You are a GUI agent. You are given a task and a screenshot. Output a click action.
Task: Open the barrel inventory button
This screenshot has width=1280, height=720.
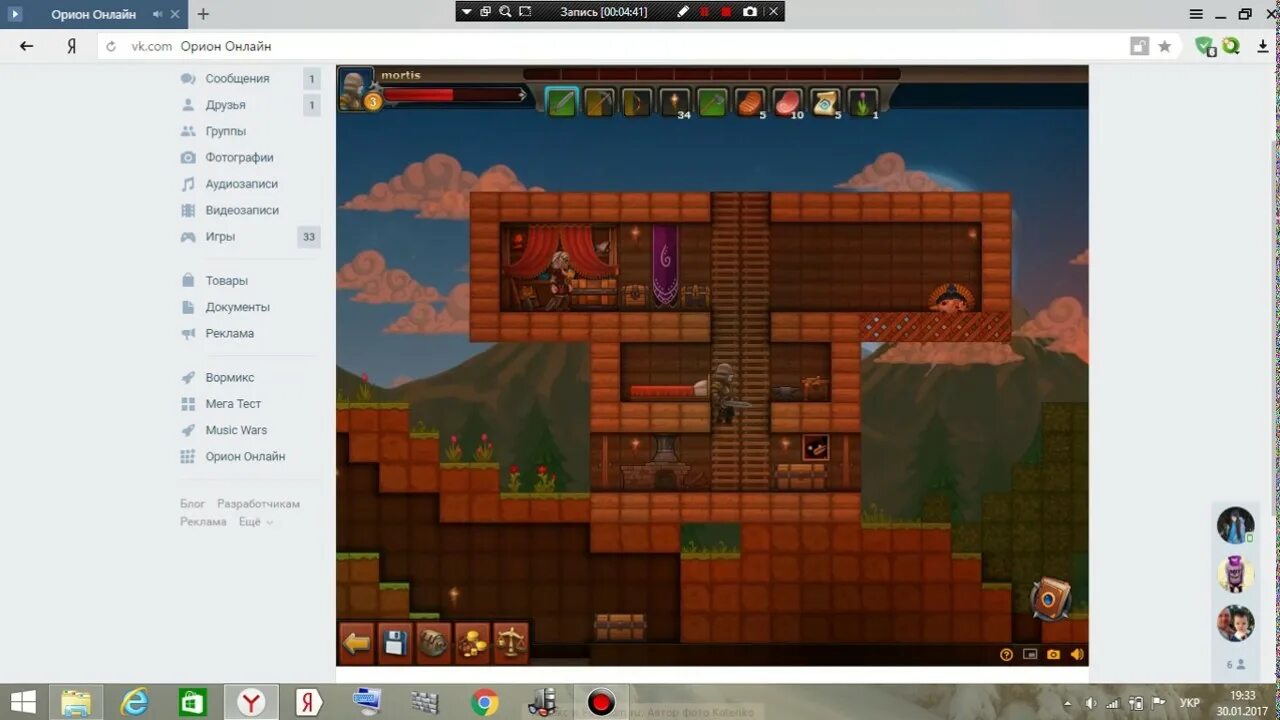[x=433, y=643]
